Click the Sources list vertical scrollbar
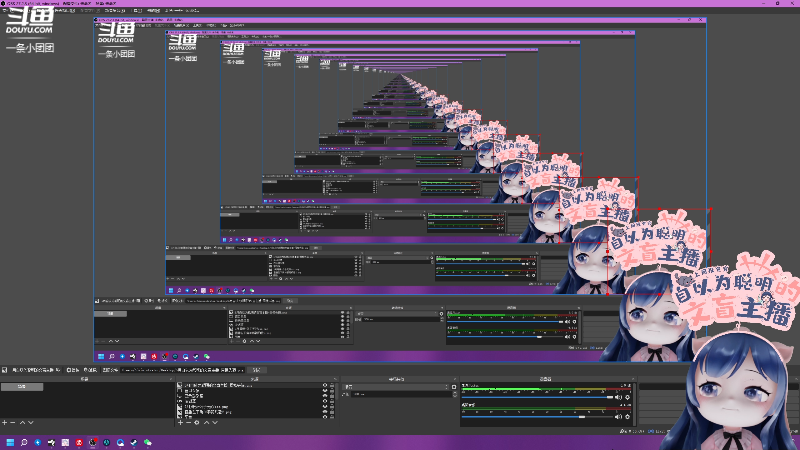 (337, 393)
